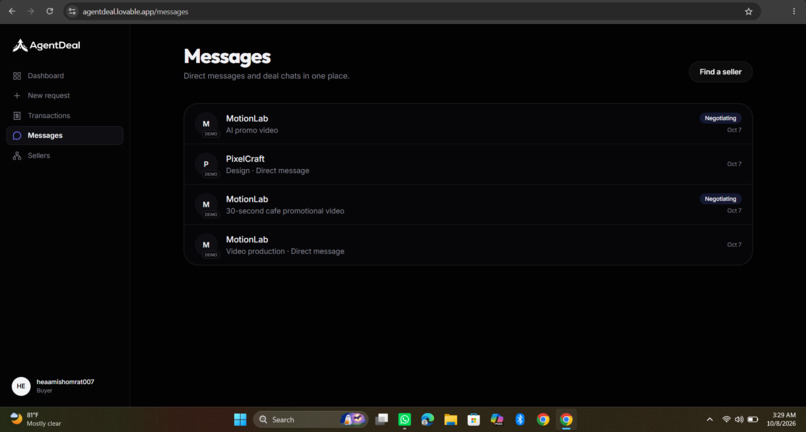Click the Messages chat bubble icon
Image resolution: width=806 pixels, height=432 pixels.
pyautogui.click(x=17, y=136)
